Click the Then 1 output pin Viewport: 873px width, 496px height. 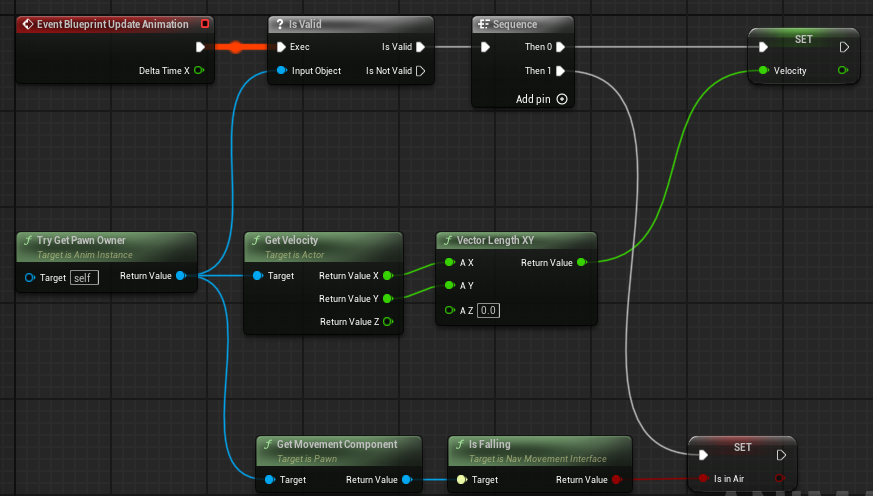(561, 71)
